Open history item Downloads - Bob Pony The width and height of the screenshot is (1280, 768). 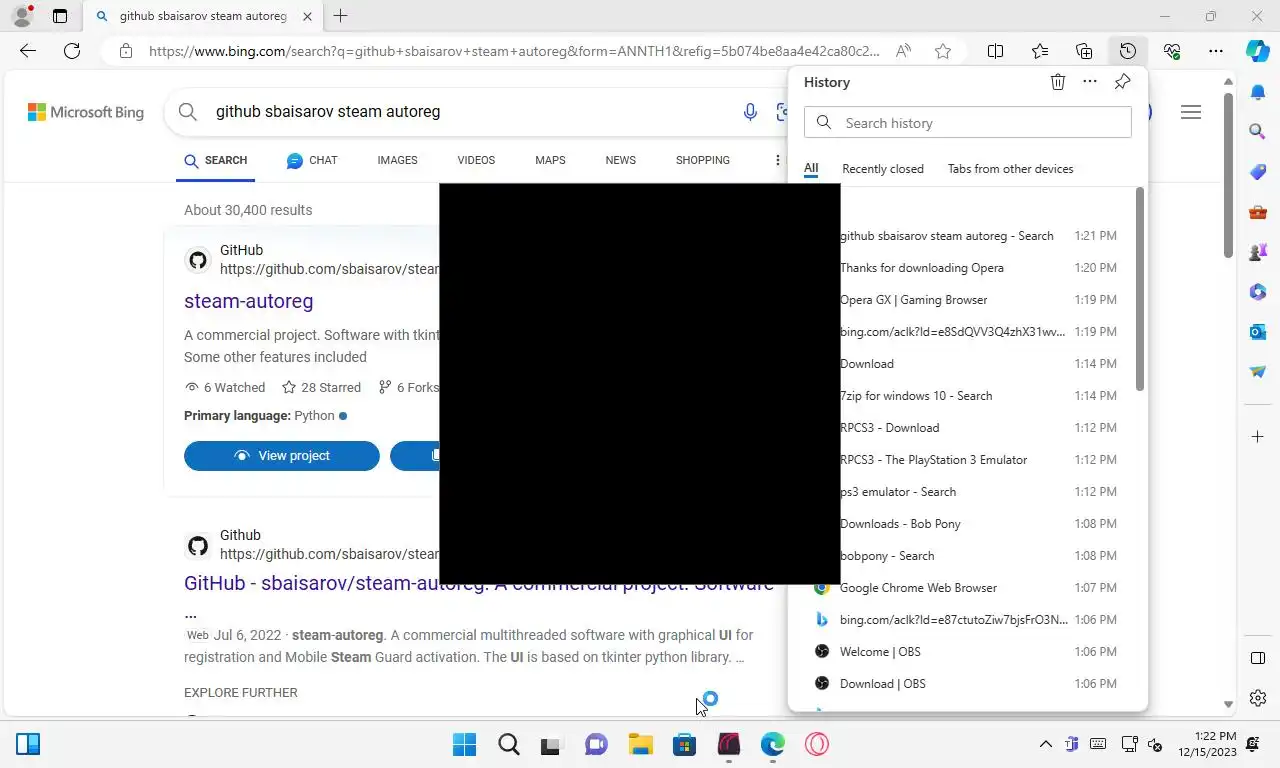tap(967, 524)
